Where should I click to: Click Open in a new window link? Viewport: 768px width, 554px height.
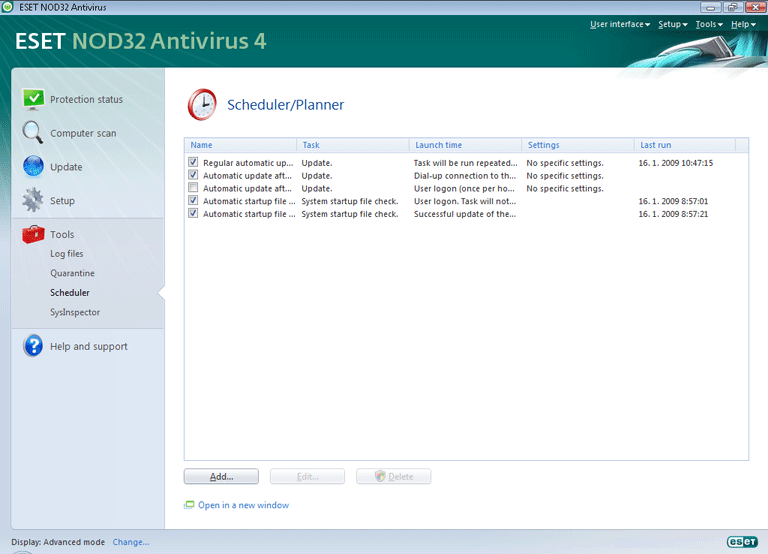click(243, 505)
